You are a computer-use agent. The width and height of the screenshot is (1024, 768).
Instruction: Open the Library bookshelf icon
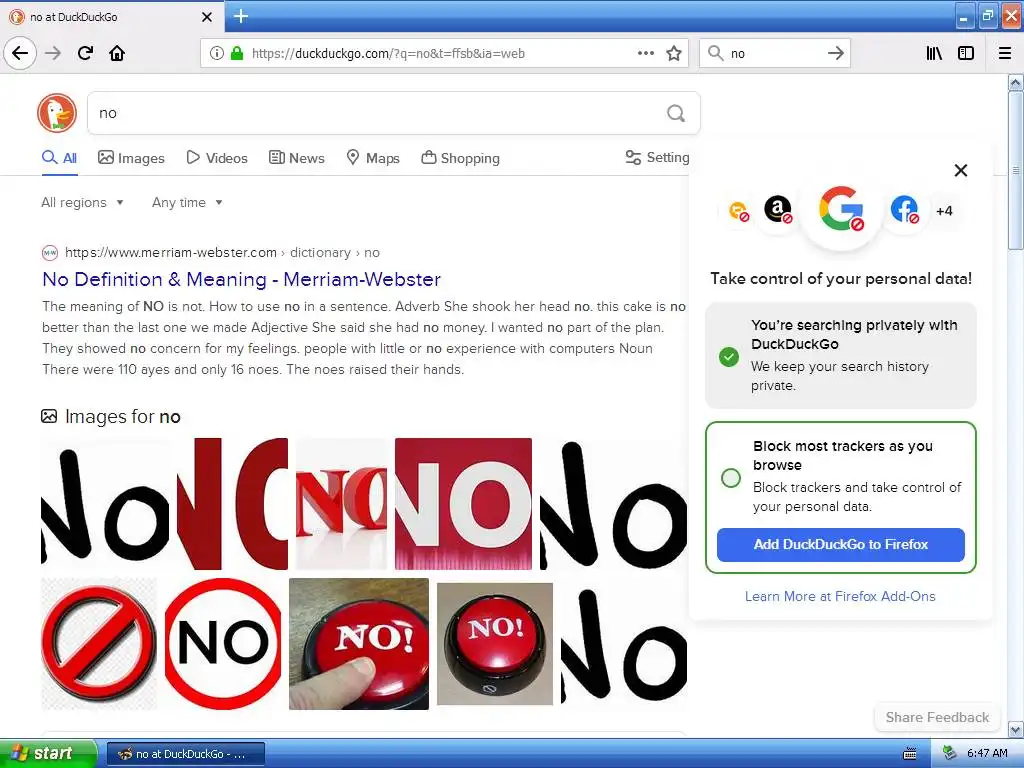tap(934, 53)
